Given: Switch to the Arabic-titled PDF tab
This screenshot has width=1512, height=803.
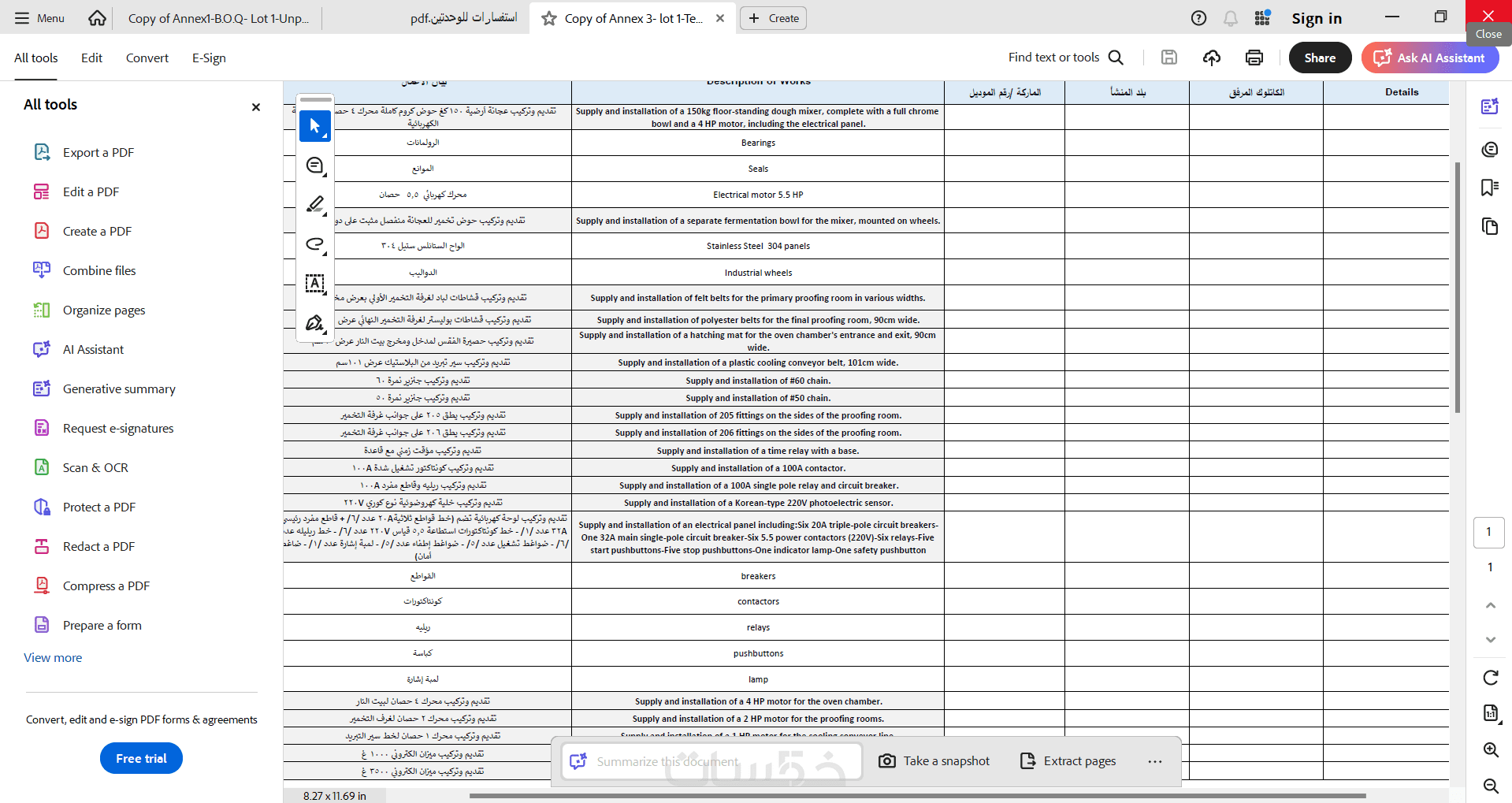Looking at the screenshot, I should (x=463, y=18).
